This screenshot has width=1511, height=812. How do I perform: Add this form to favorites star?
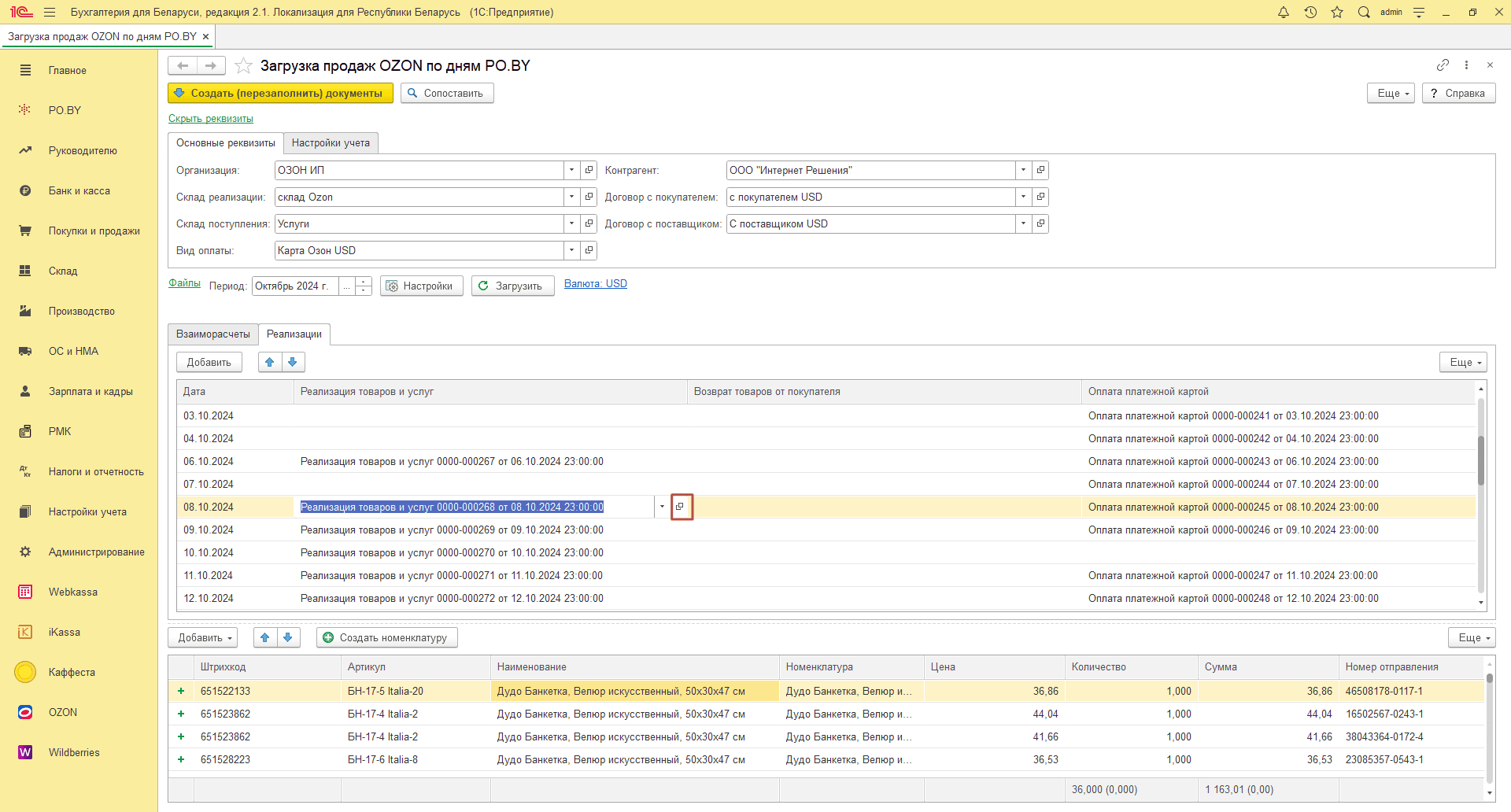click(244, 65)
